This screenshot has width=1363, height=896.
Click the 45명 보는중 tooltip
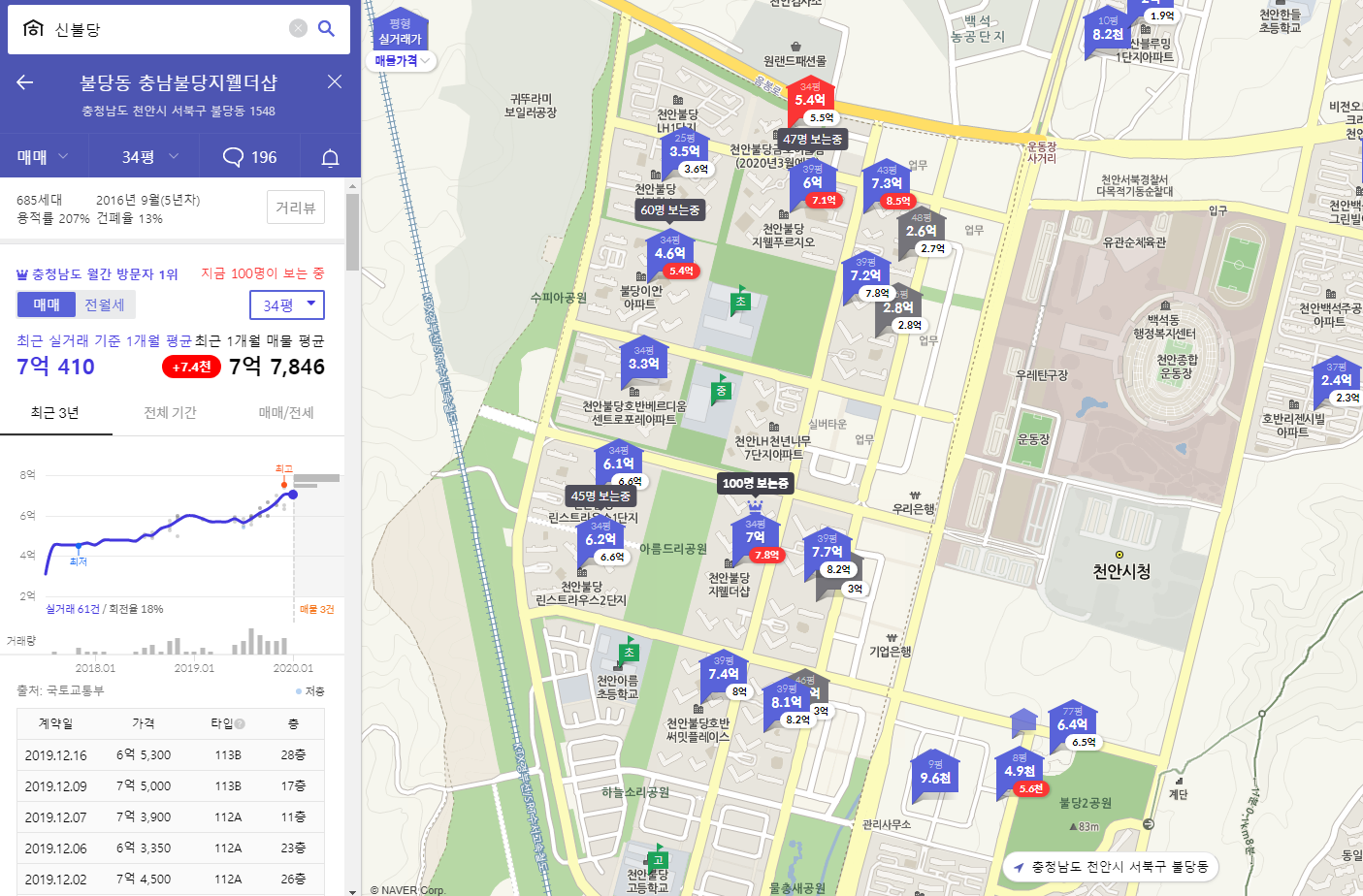click(600, 496)
